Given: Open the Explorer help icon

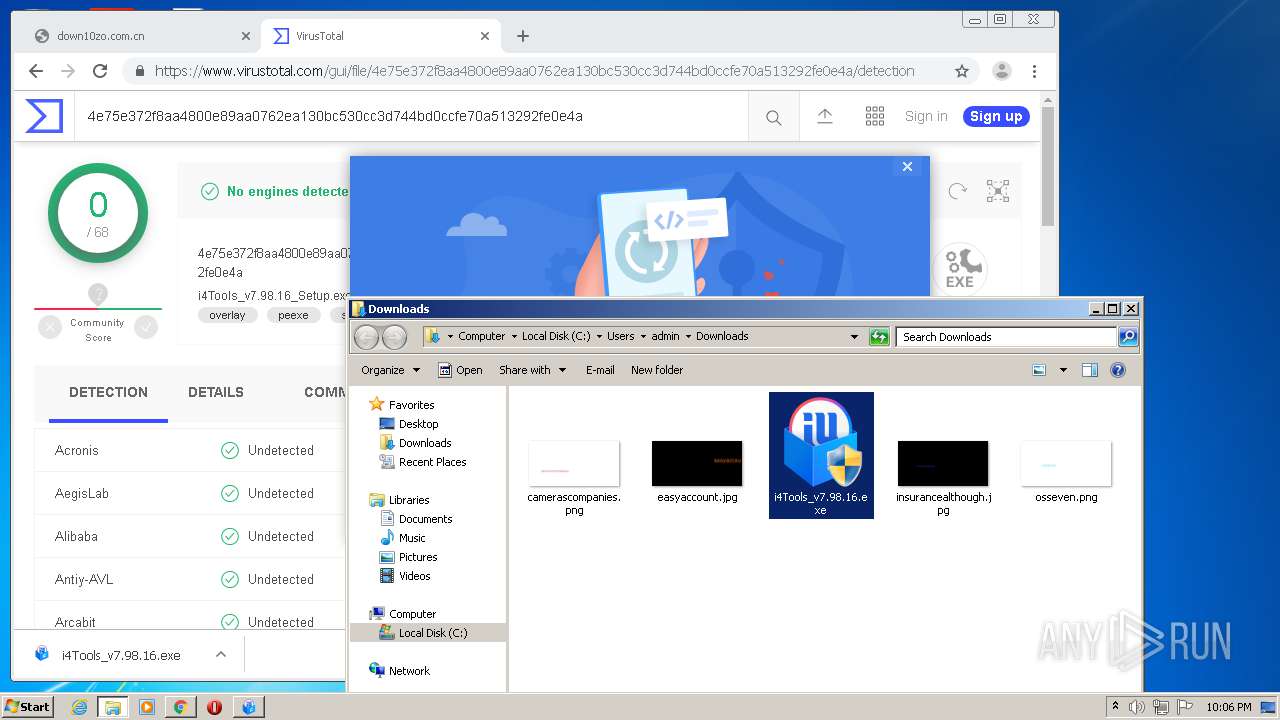Looking at the screenshot, I should (1118, 370).
